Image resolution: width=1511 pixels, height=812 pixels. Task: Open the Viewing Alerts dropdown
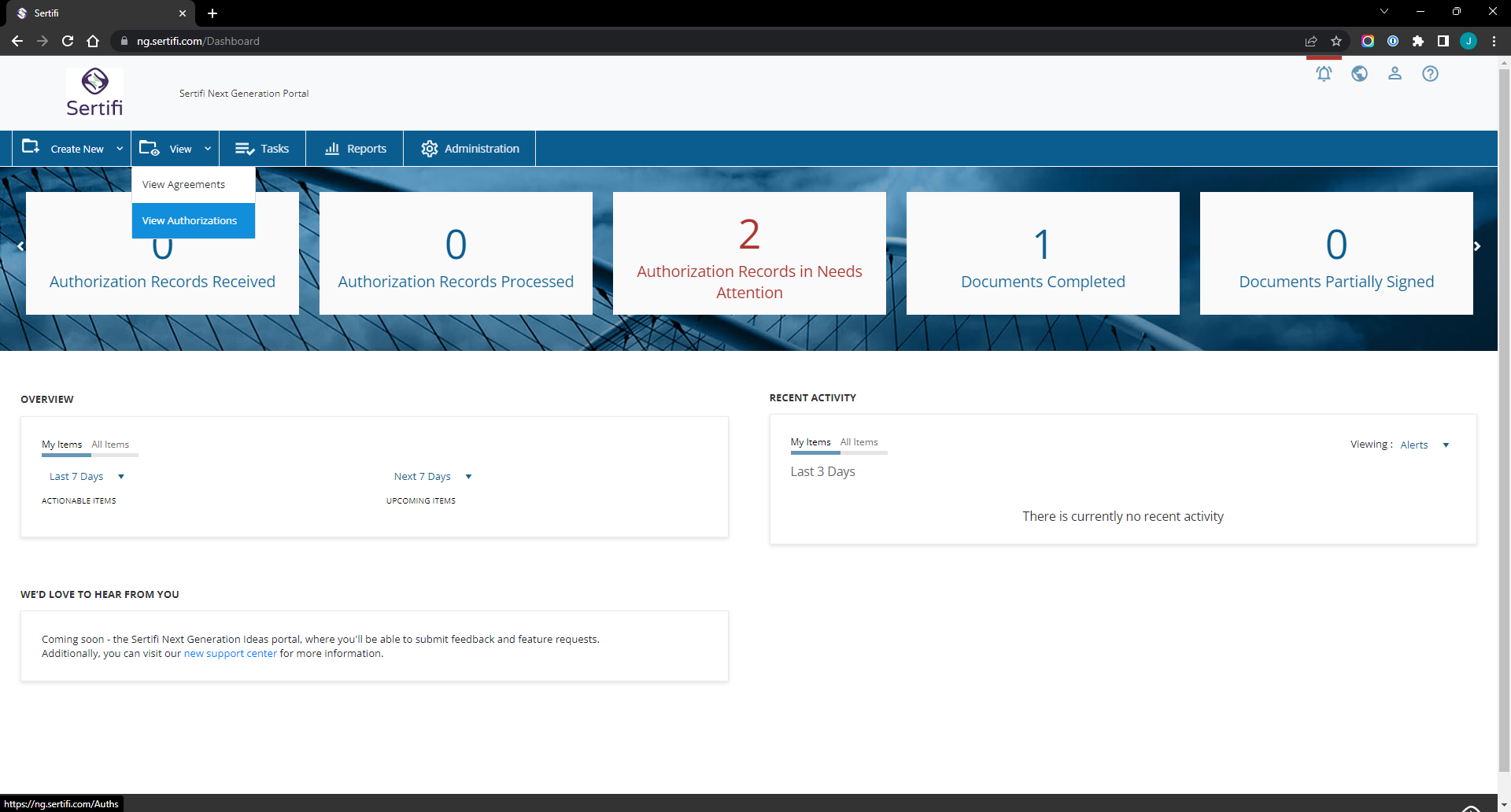(1424, 445)
